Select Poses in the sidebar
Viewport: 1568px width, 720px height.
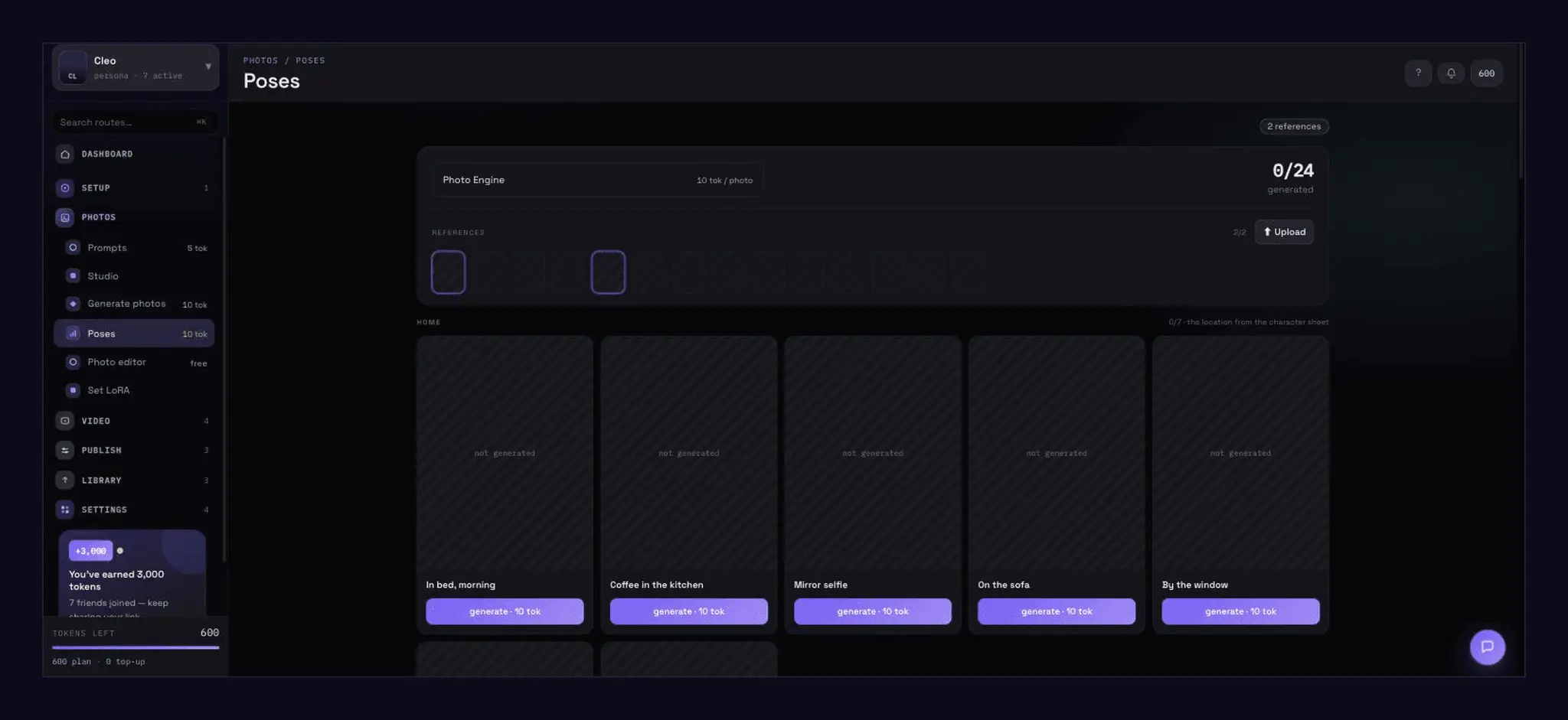(135, 334)
